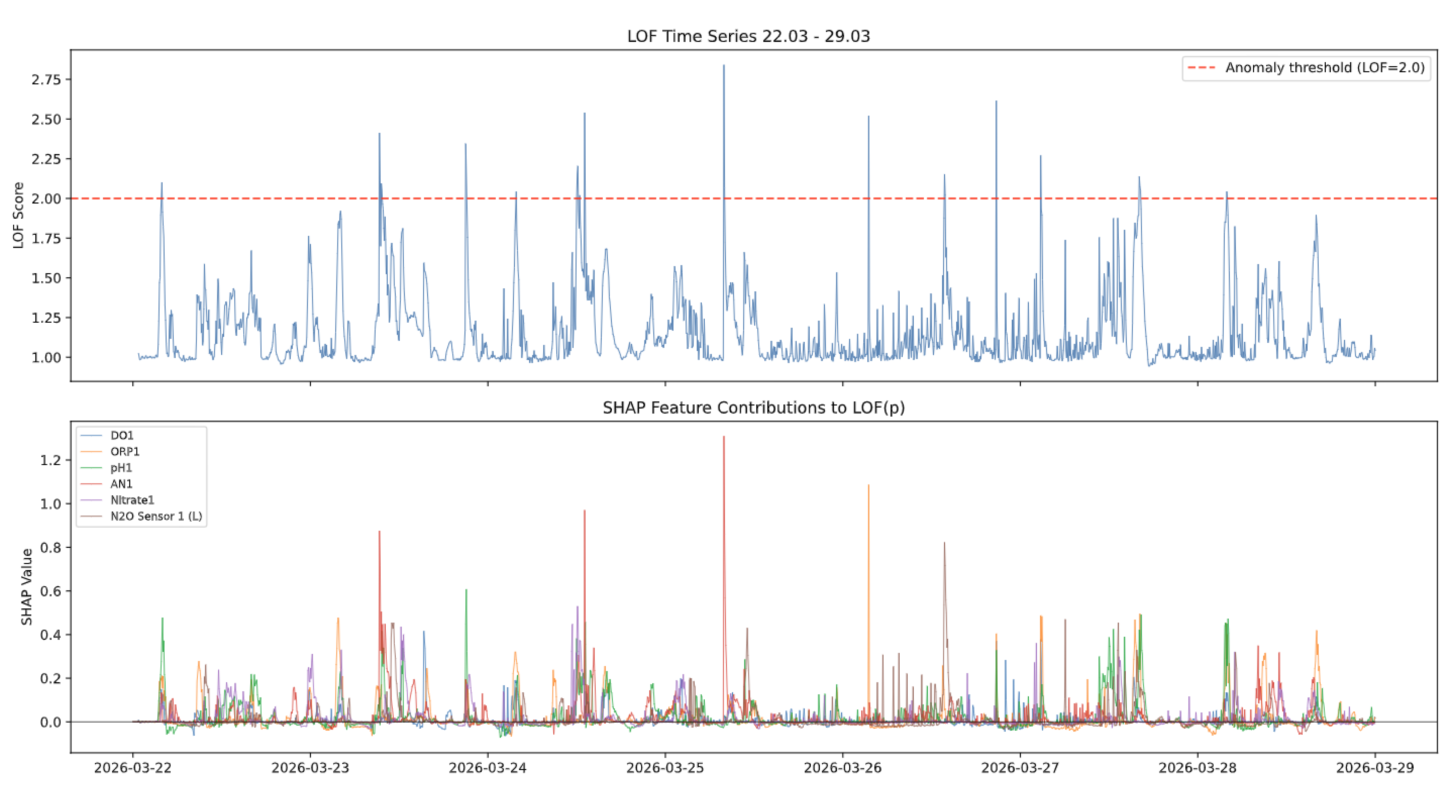Click the 0.8 tick on SHAP Value axis

tap(51, 548)
